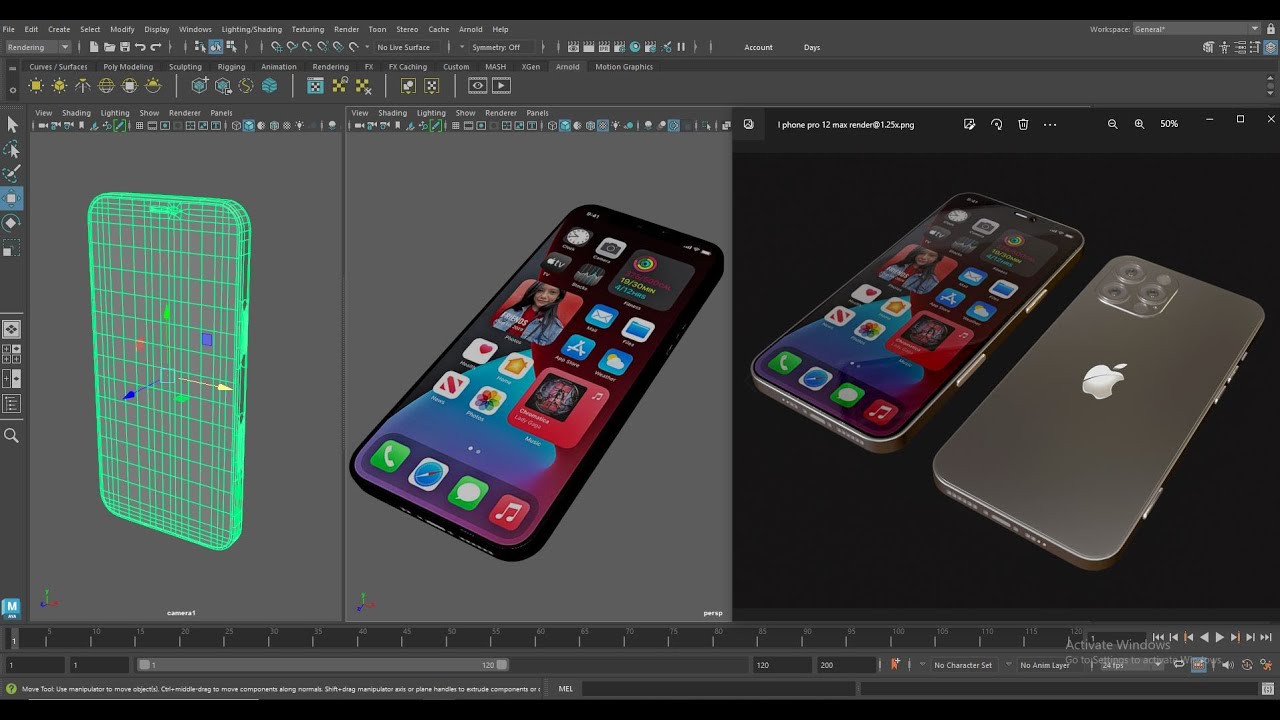Click the animation end frame 200 field
Viewport: 1280px width, 720px height.
(x=846, y=665)
